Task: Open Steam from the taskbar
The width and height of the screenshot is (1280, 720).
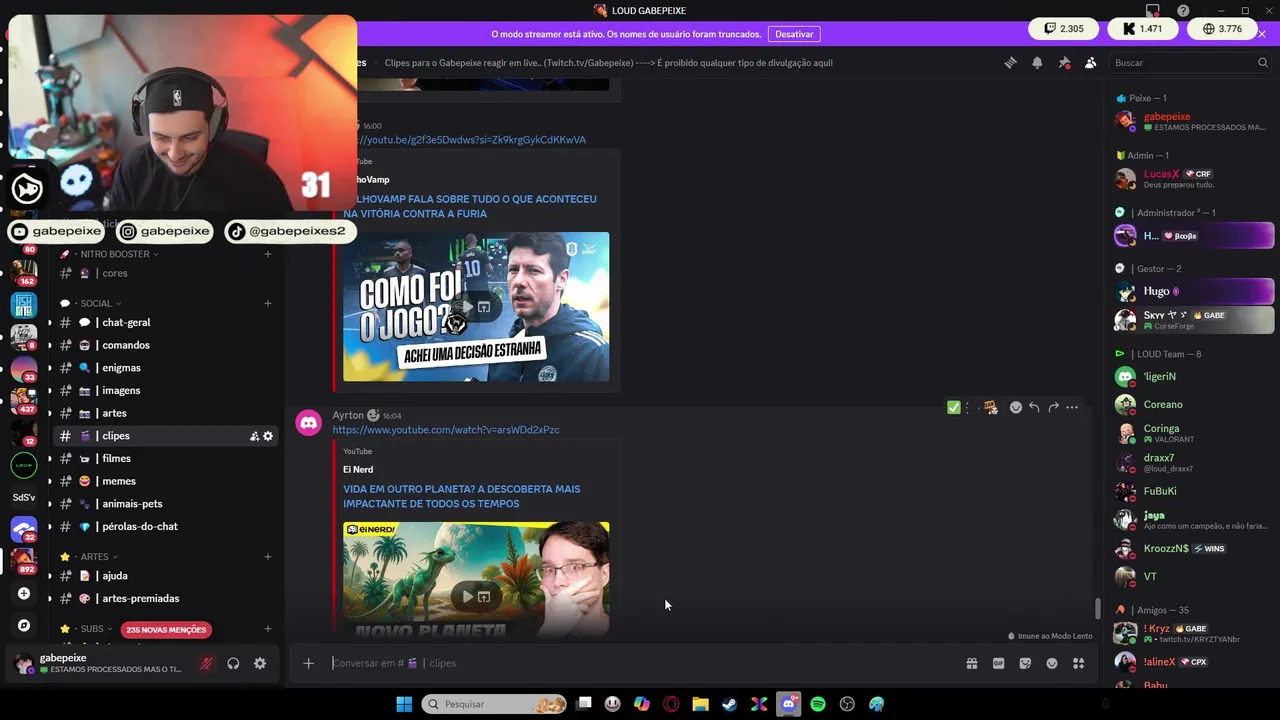Action: [730, 704]
